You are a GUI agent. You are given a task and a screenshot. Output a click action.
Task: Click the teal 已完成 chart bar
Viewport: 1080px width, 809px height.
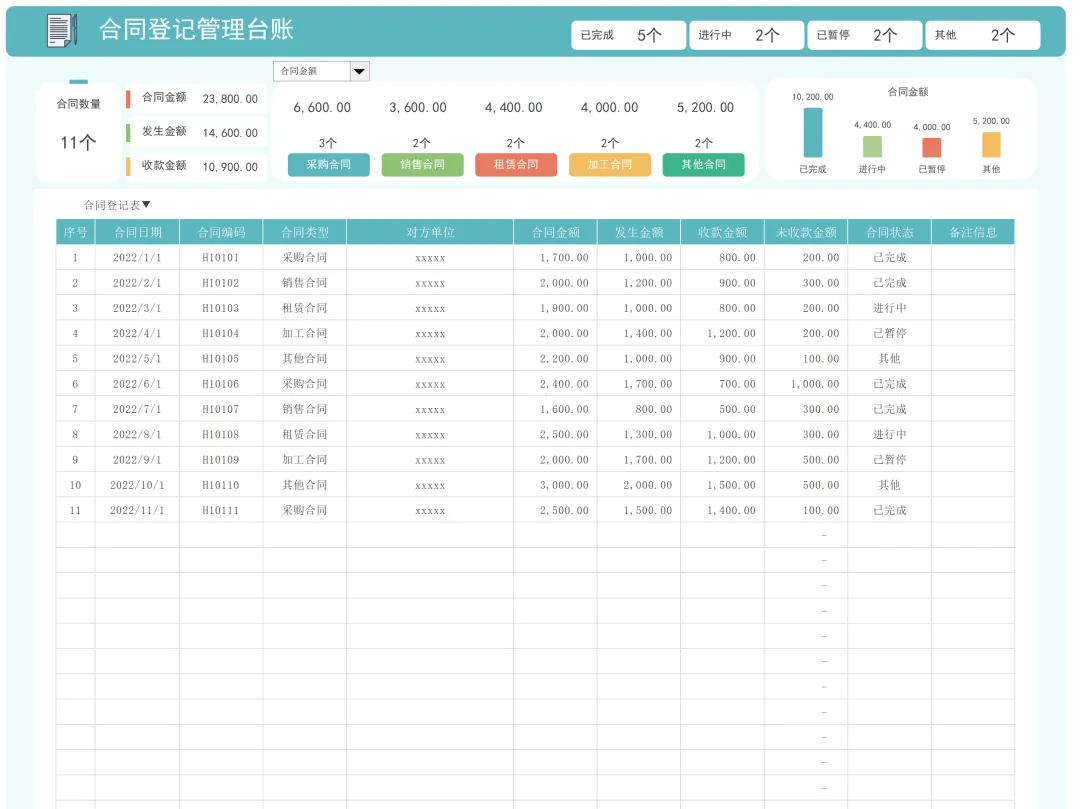coord(813,133)
